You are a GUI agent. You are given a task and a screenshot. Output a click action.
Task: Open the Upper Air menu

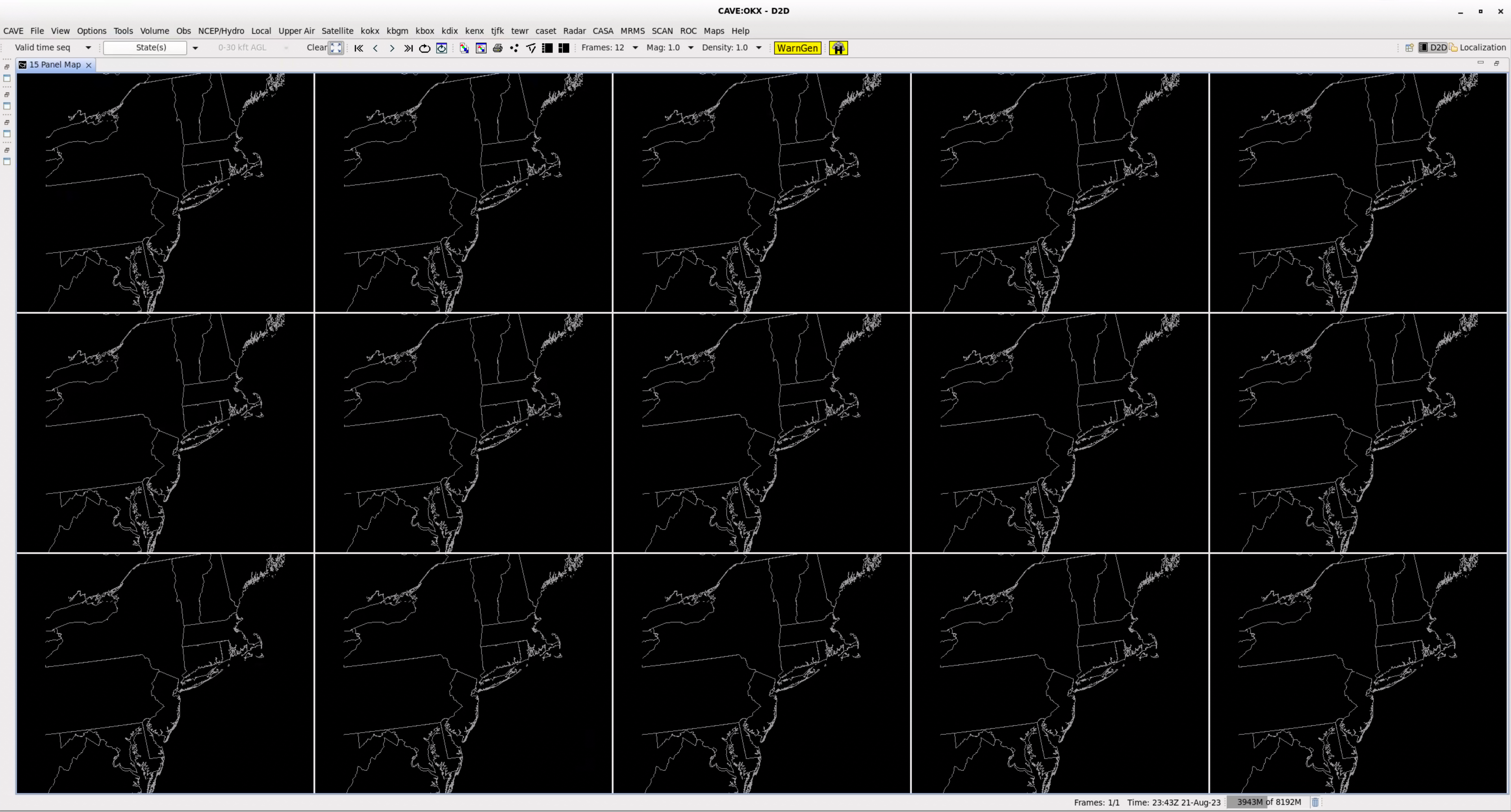[x=296, y=31]
